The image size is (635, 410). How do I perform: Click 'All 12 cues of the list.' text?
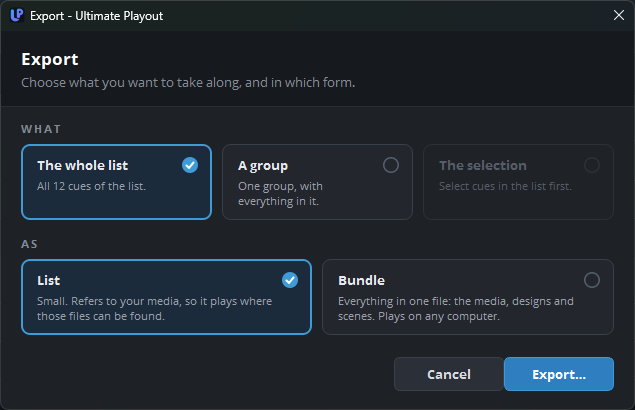(x=92, y=186)
